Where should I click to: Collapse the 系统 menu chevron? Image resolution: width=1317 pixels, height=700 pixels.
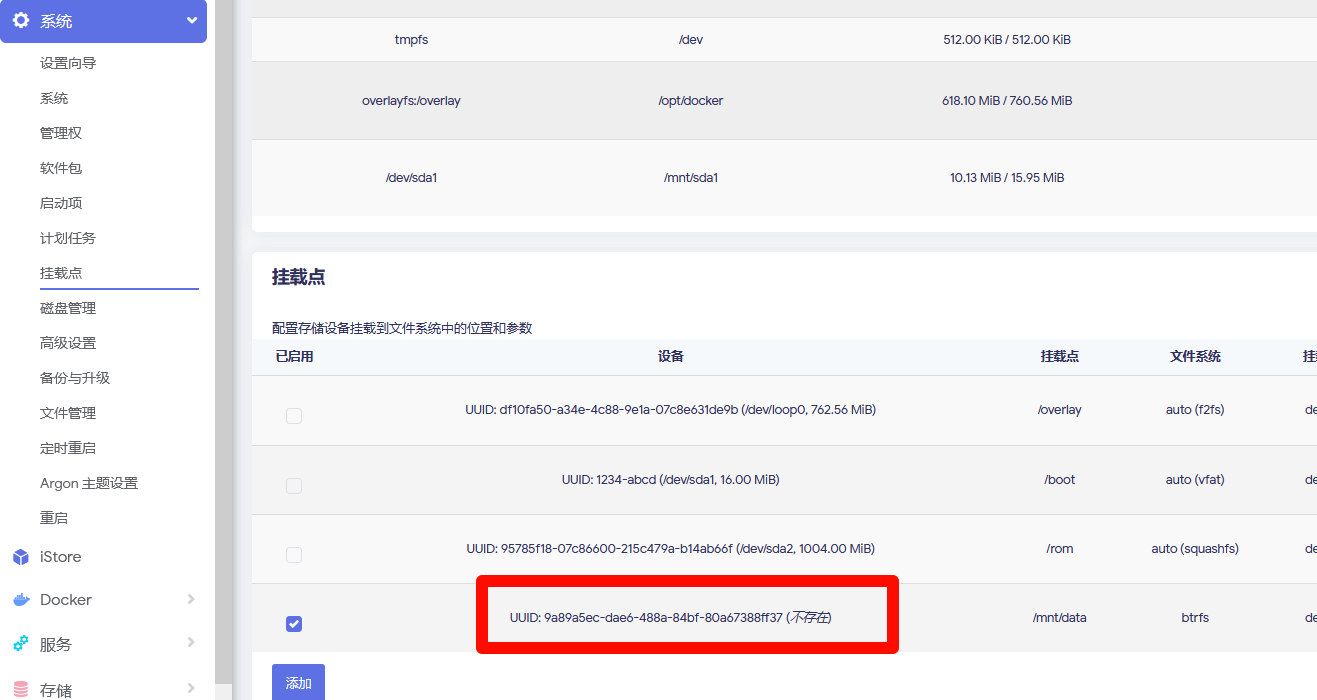pos(192,20)
